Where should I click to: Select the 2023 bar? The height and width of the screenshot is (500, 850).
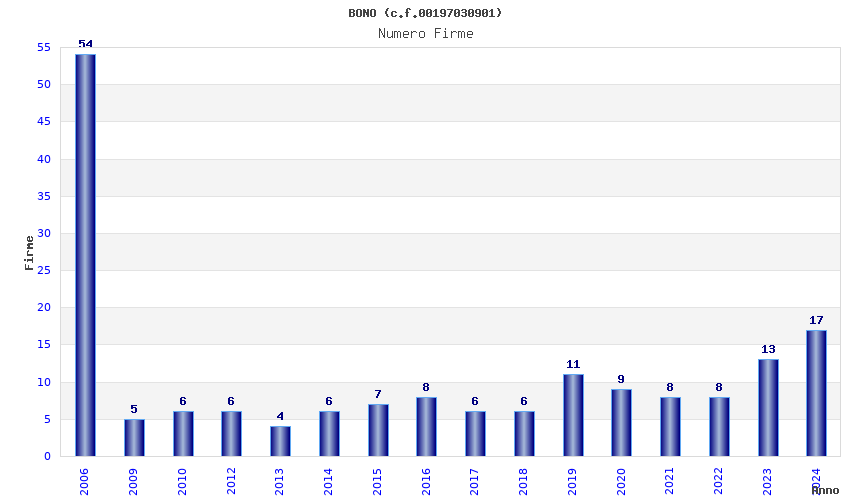coord(768,408)
